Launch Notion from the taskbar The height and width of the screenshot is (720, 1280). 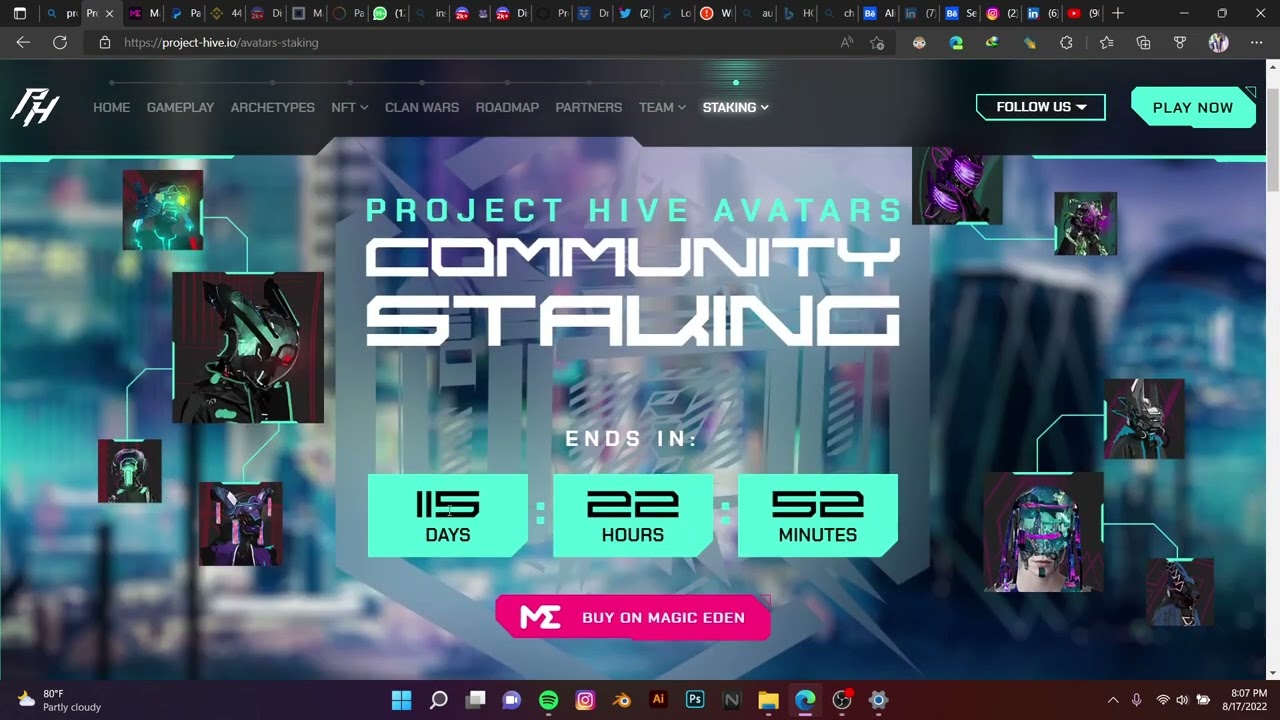click(x=732, y=700)
